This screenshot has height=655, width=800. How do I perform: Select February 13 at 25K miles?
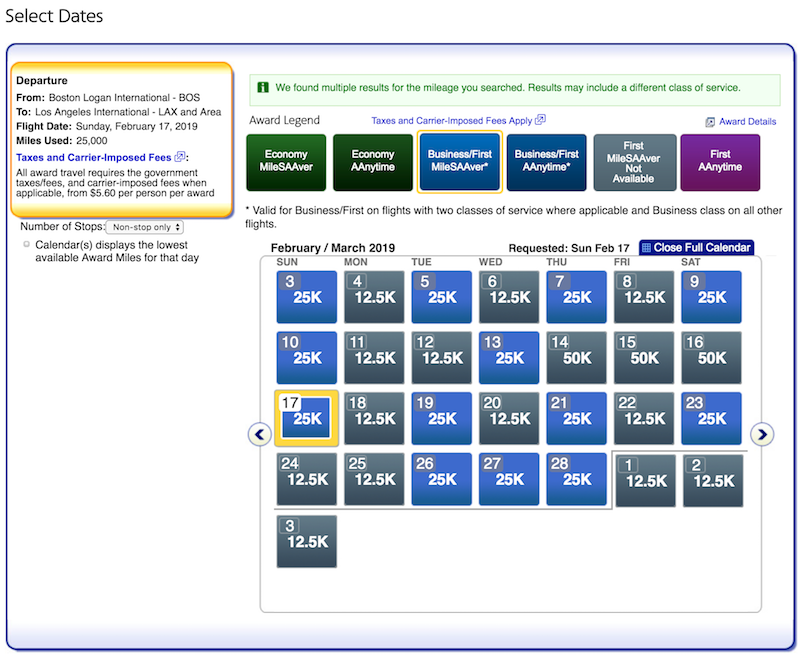coord(509,358)
